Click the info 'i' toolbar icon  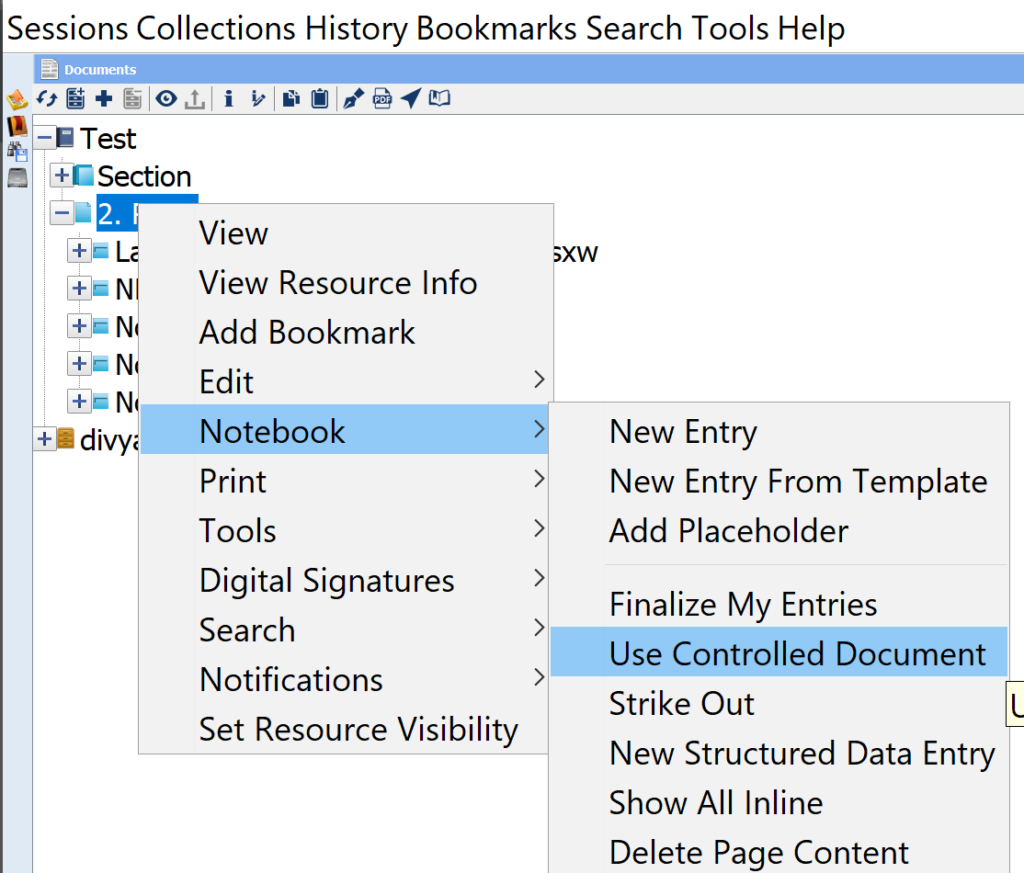point(229,98)
